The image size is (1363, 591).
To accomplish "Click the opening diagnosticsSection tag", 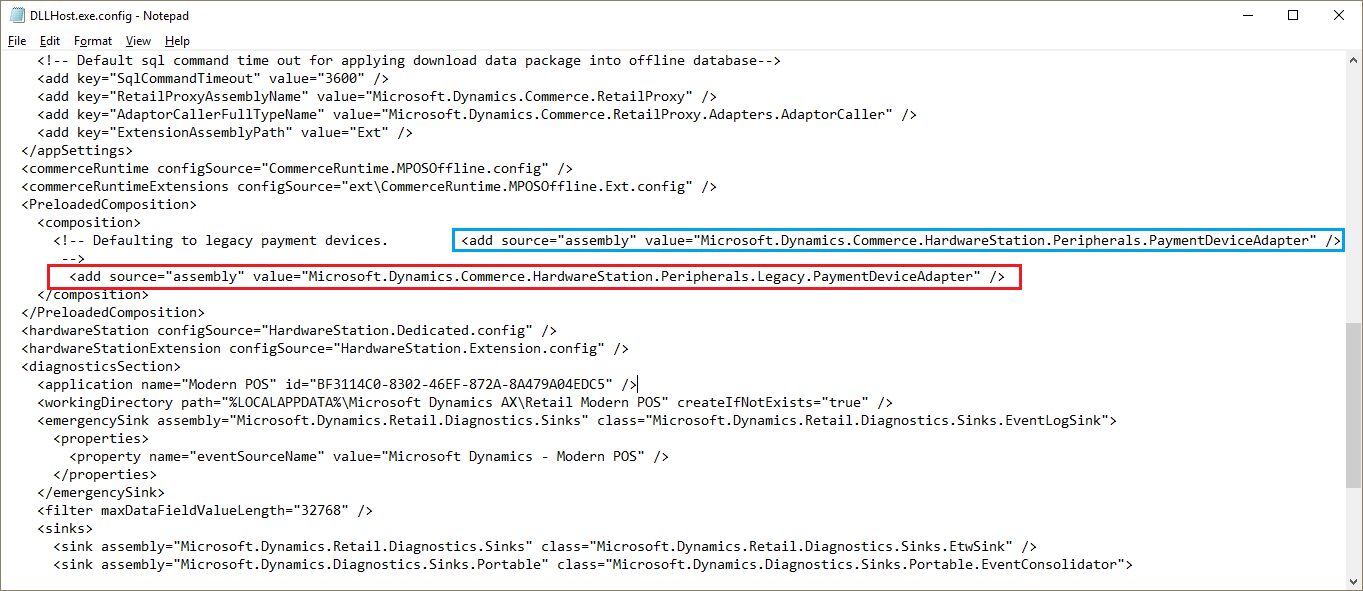I will 101,366.
